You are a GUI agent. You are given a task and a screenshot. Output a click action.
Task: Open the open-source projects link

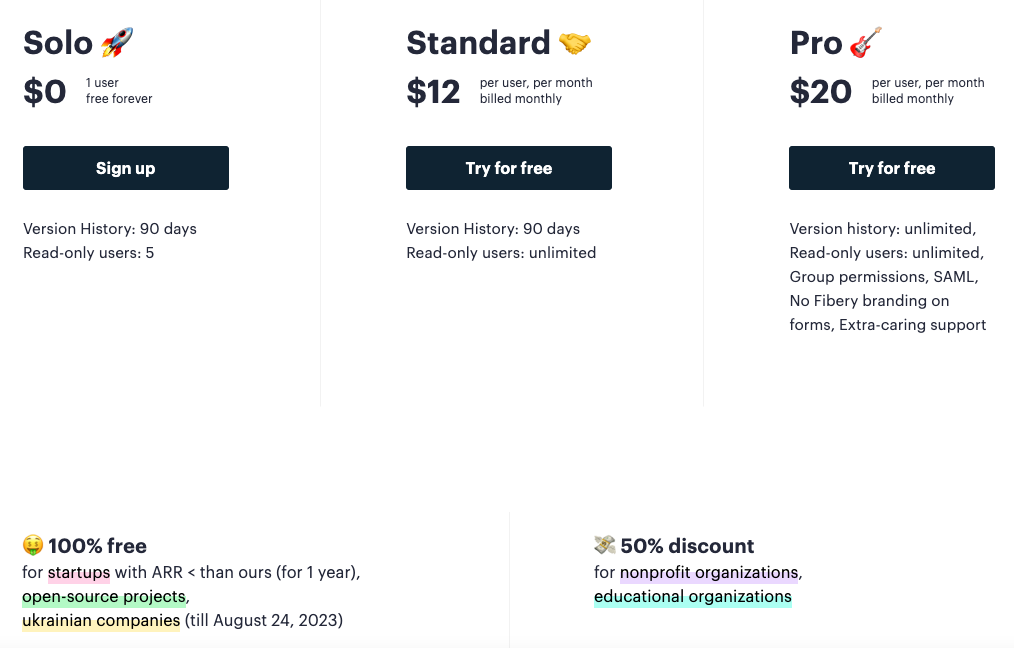[104, 596]
